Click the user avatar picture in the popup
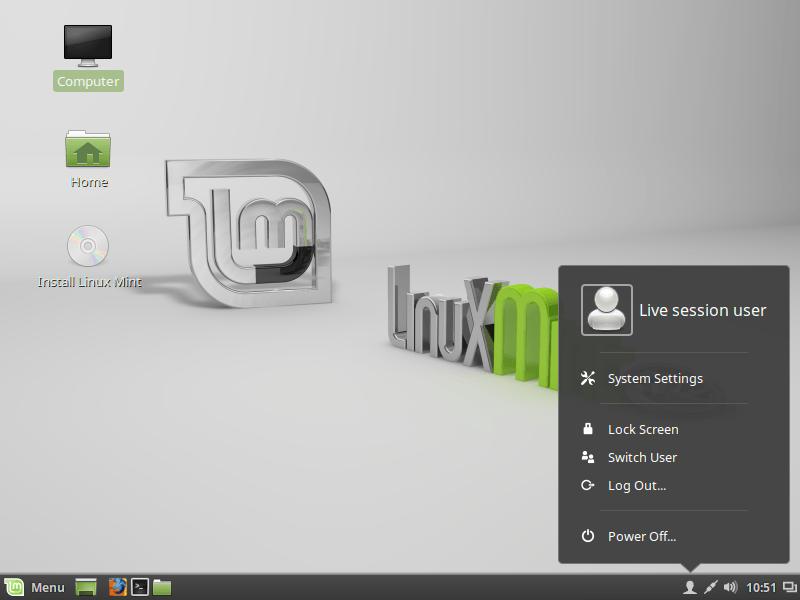 coord(607,310)
